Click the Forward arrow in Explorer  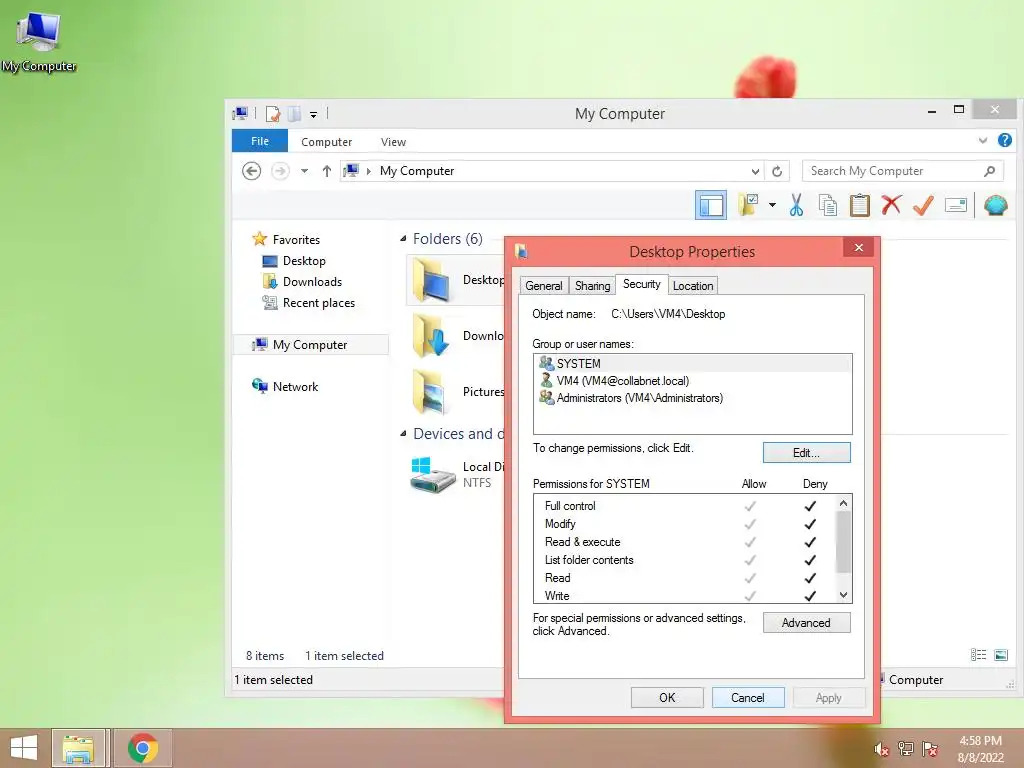(x=280, y=171)
